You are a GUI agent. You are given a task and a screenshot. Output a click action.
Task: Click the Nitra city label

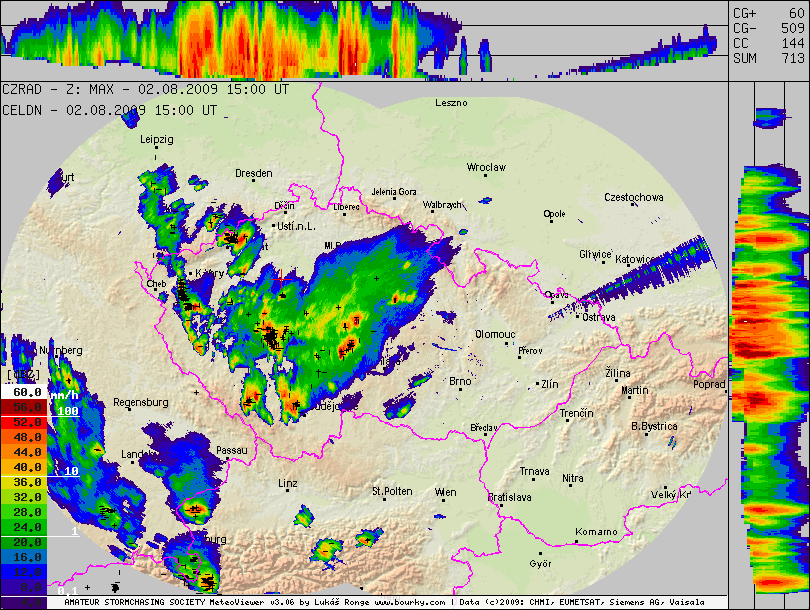(573, 478)
